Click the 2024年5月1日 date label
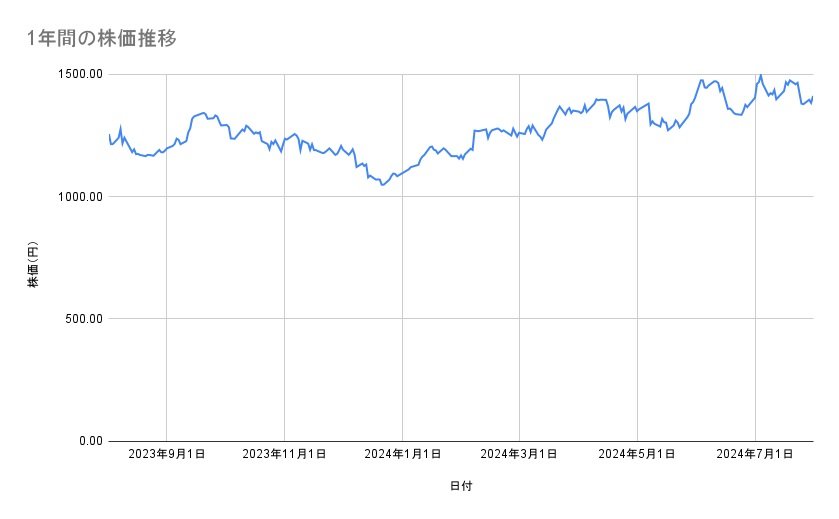The image size is (839, 519). (638, 455)
